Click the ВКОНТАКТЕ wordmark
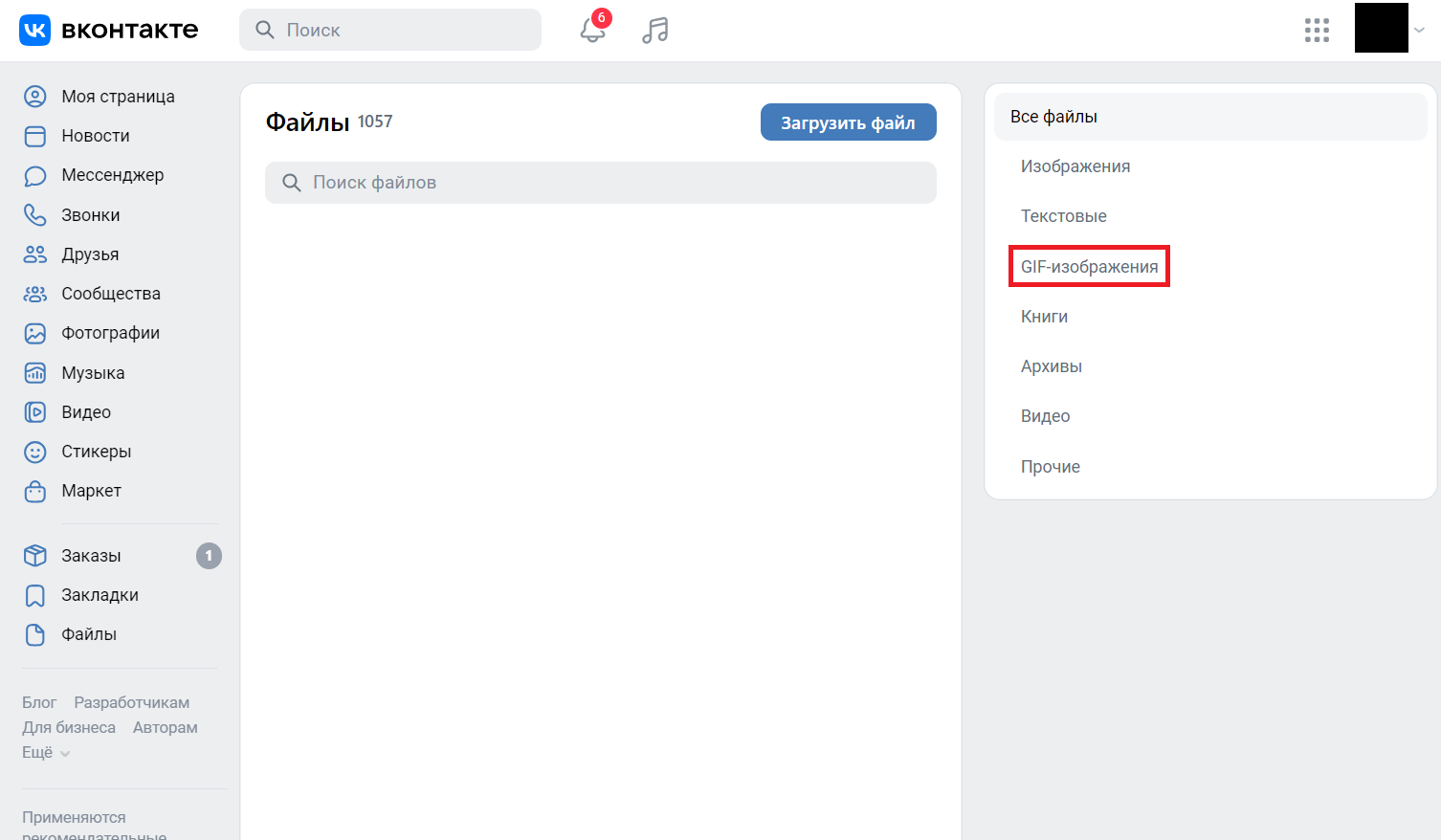Viewport: 1441px width, 840px height. (x=130, y=31)
